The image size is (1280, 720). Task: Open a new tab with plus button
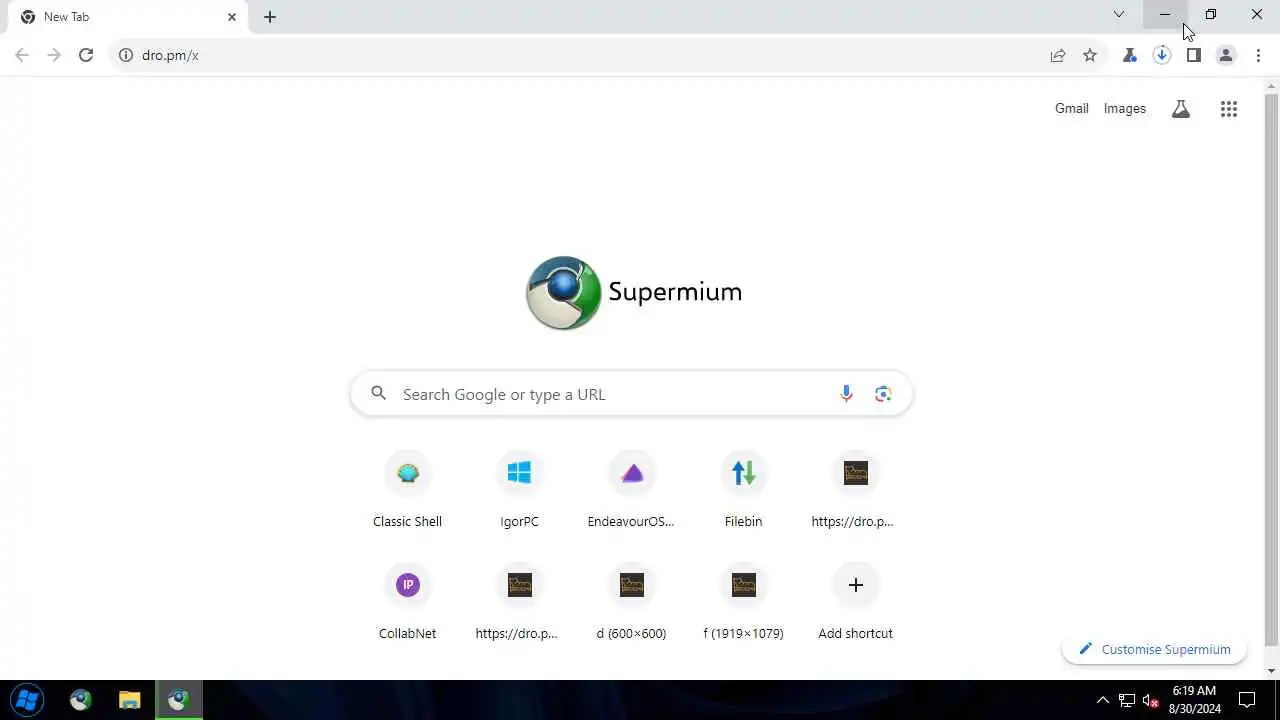270,17
